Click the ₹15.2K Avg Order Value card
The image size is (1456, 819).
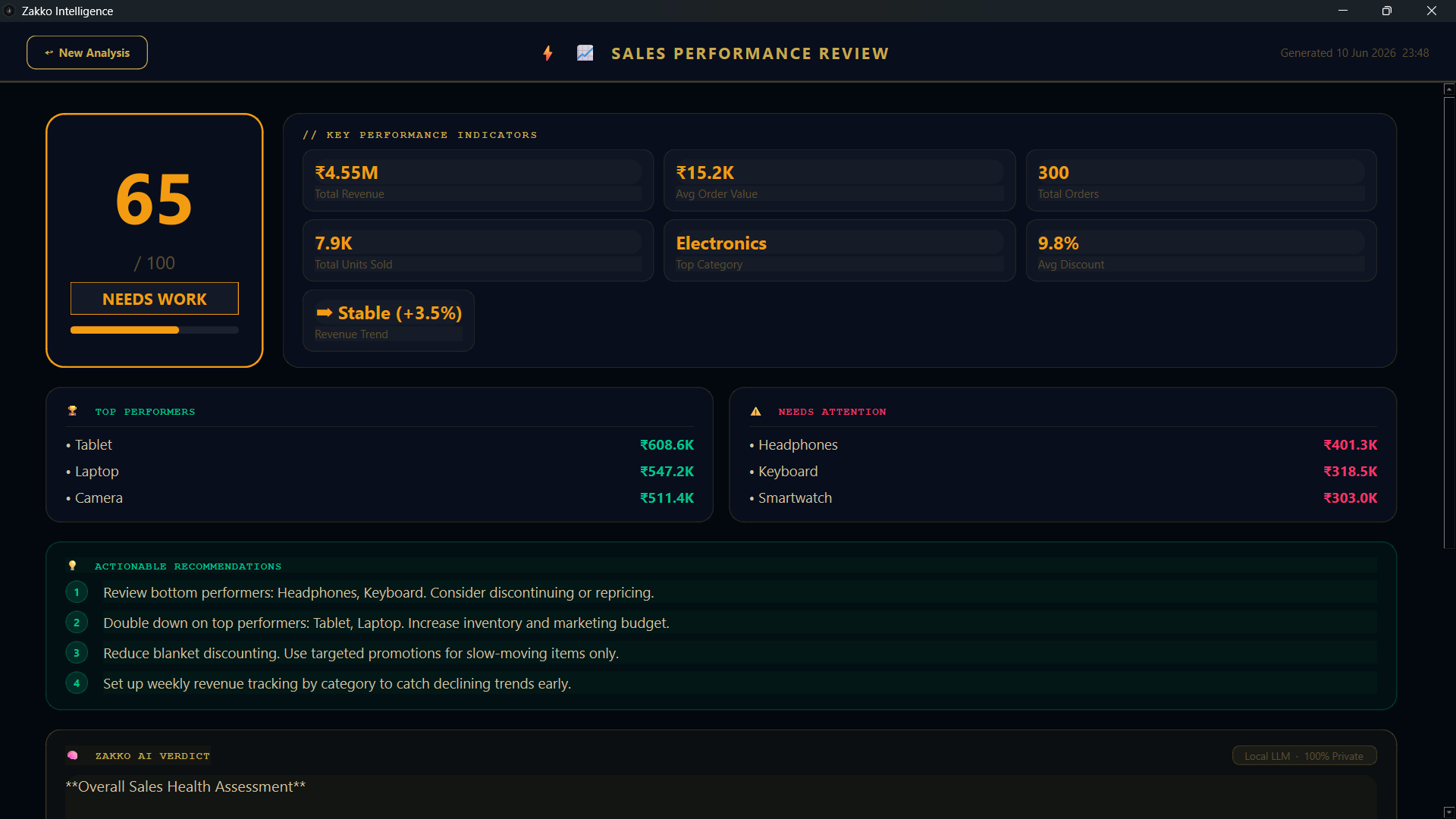[x=839, y=180]
